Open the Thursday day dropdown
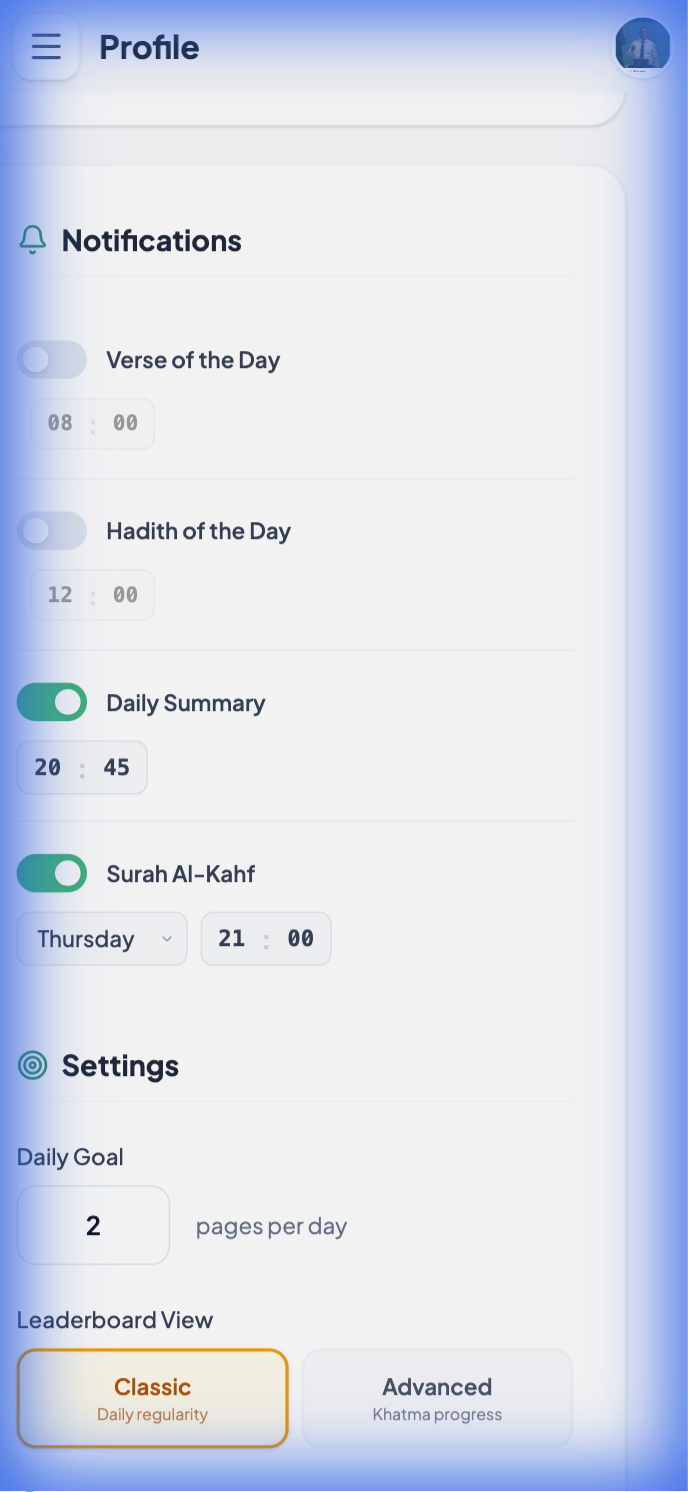Image resolution: width=688 pixels, height=1492 pixels. click(102, 939)
